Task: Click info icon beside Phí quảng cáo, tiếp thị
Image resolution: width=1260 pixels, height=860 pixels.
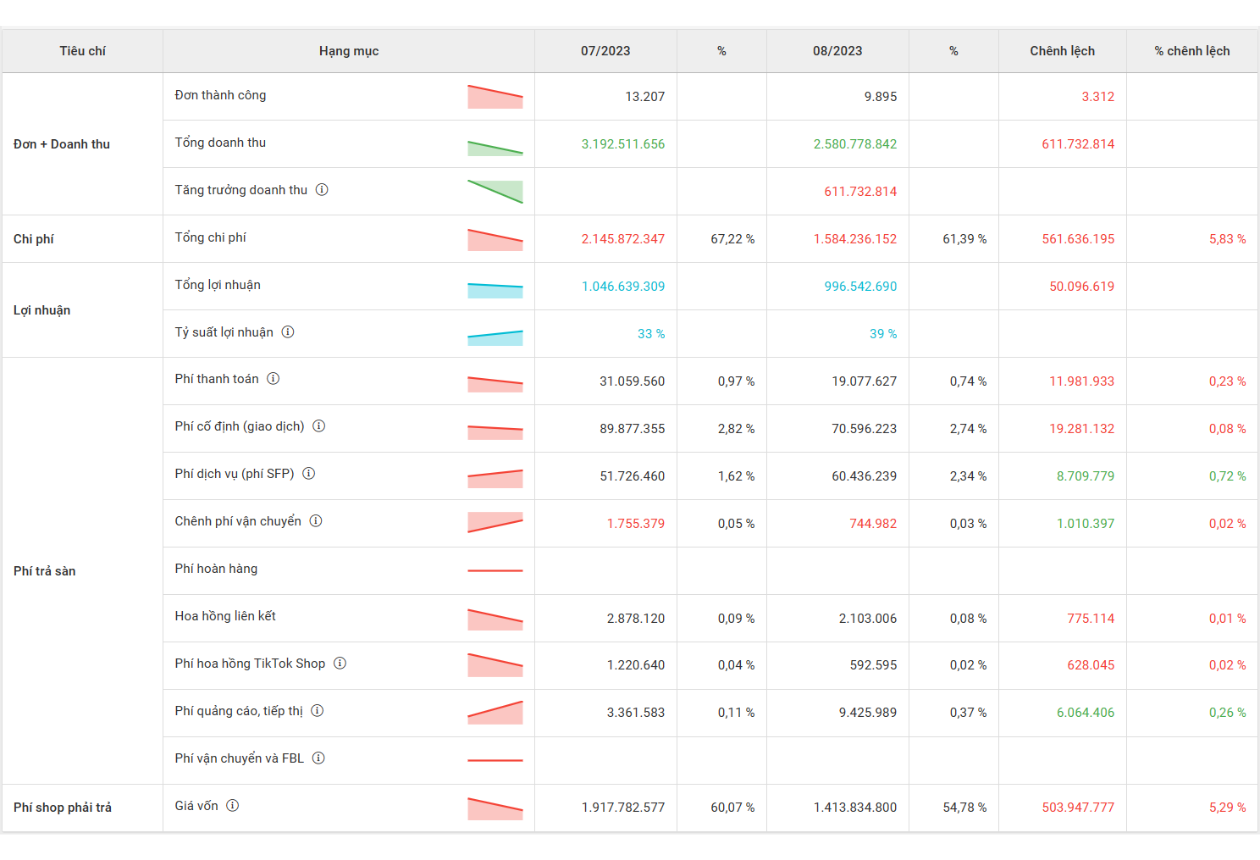Action: point(317,711)
